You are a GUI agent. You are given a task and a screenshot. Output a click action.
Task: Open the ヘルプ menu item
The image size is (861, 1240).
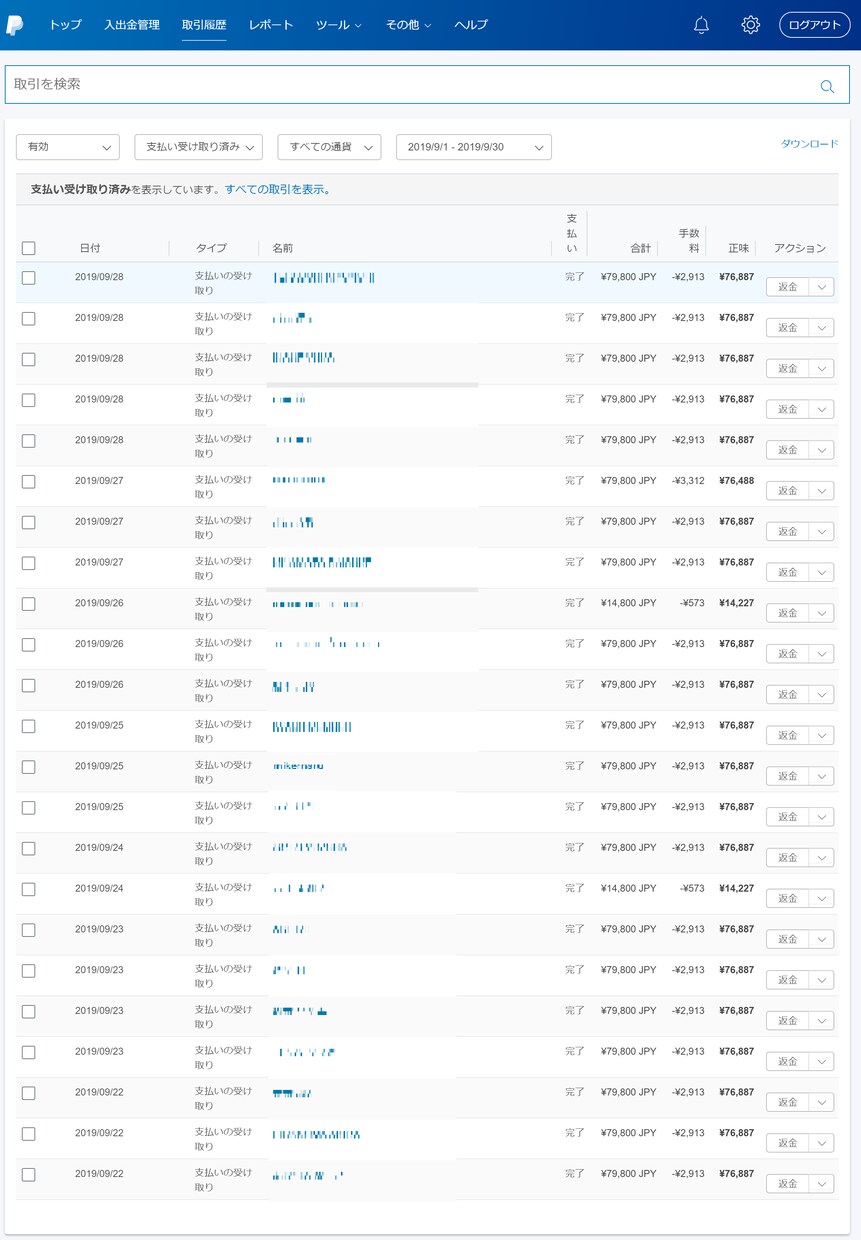pyautogui.click(x=471, y=25)
